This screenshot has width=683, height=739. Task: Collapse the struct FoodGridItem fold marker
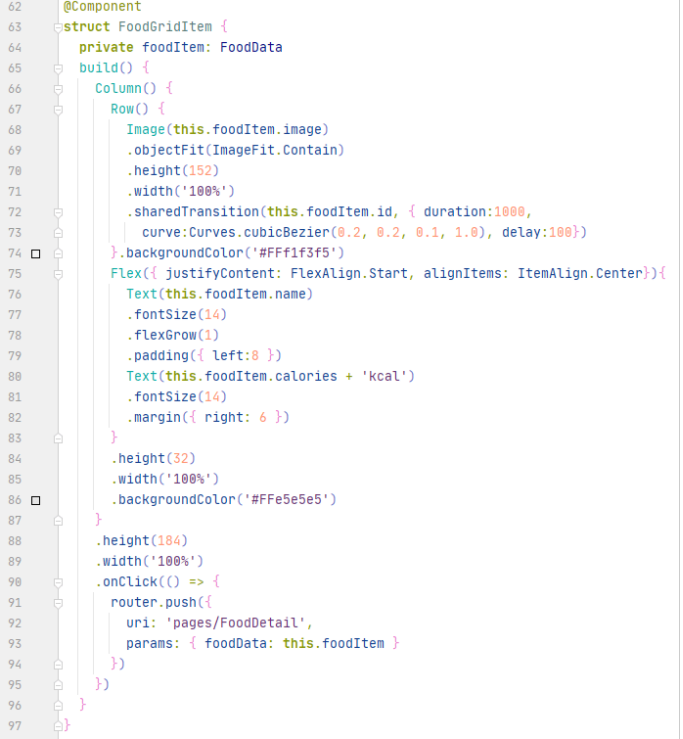coord(57,26)
